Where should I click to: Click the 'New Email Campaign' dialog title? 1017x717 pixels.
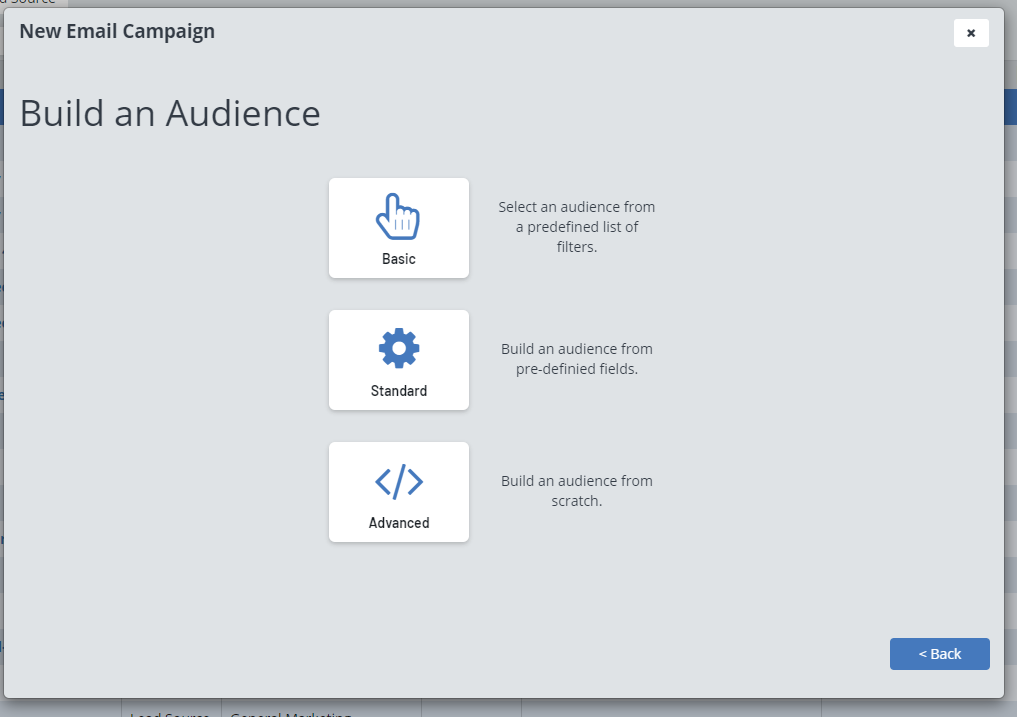click(x=117, y=31)
